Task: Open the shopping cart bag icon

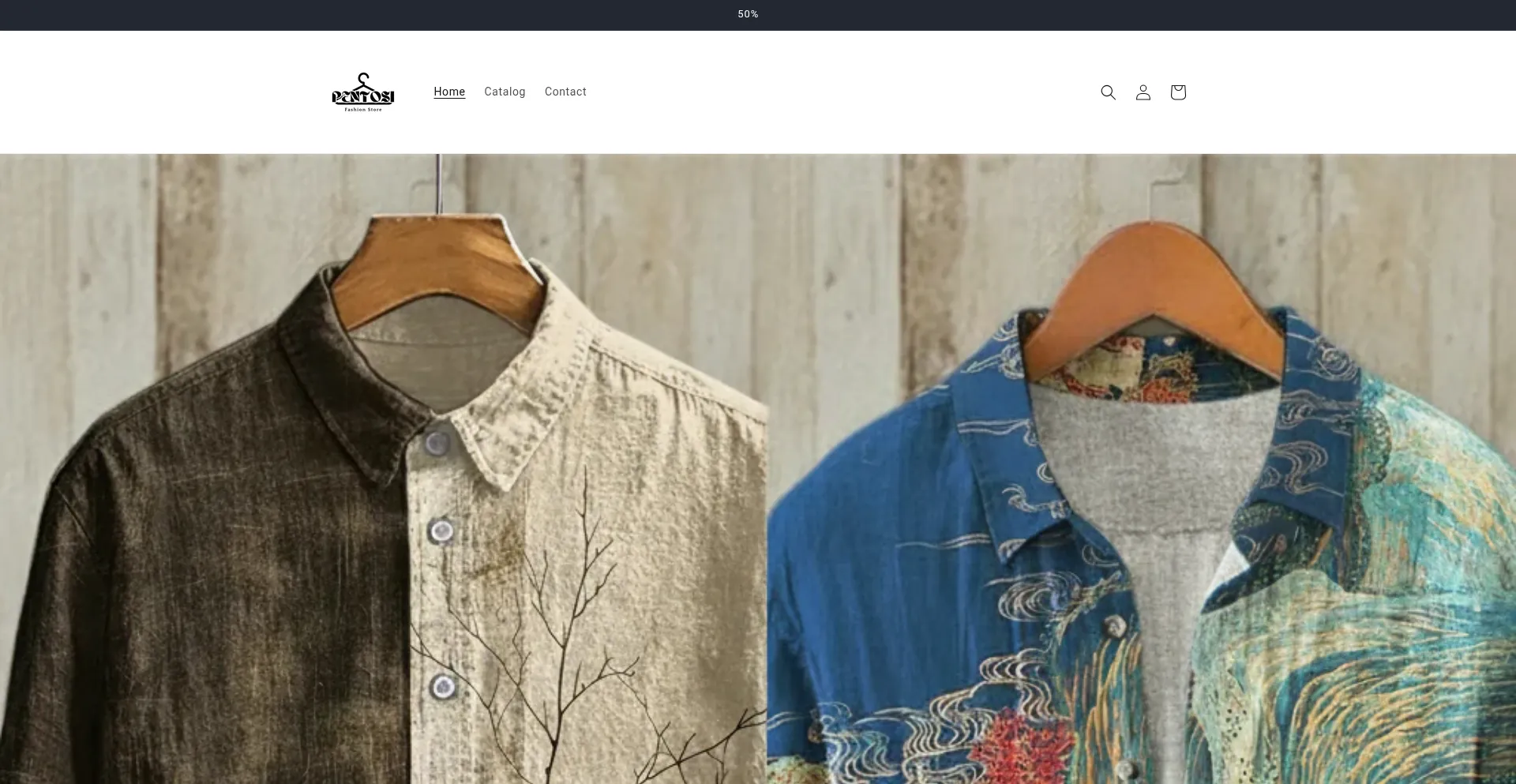Action: (1177, 92)
